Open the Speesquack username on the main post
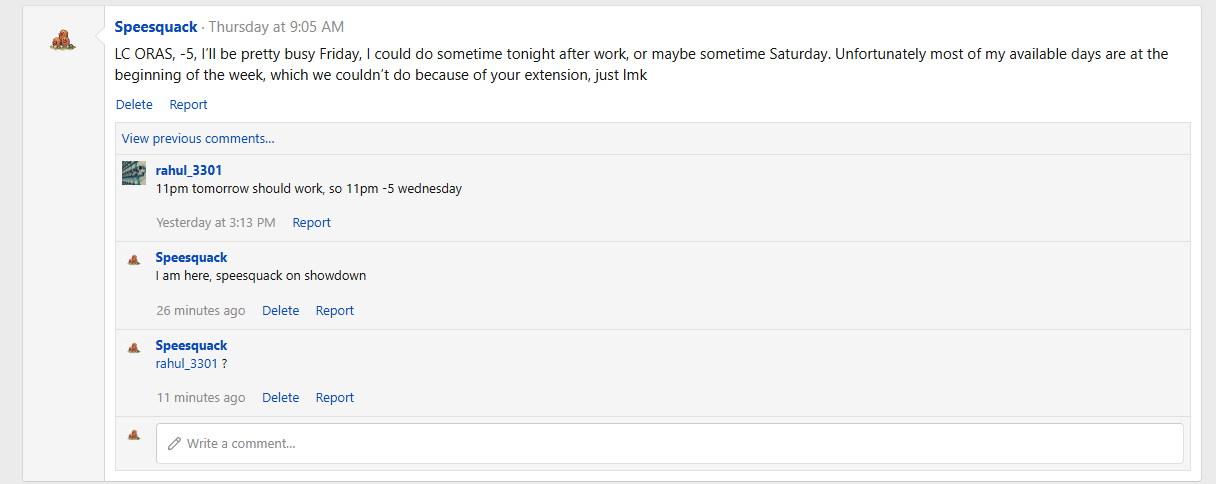 pyautogui.click(x=156, y=27)
